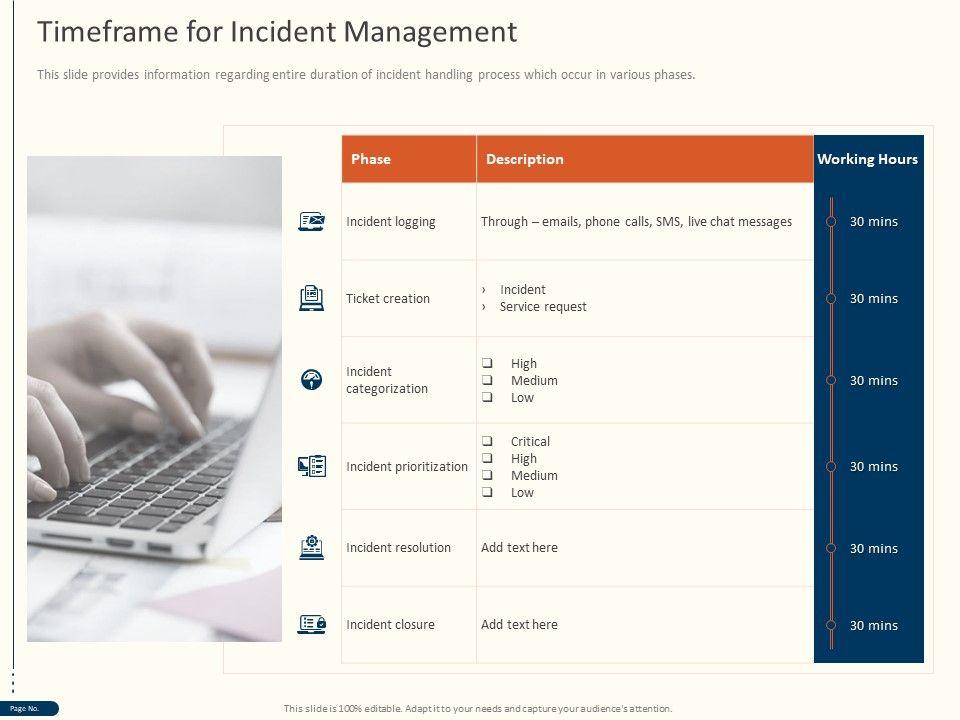Click 30 mins in the Incident prioritization row
Image resolution: width=960 pixels, height=720 pixels.
click(874, 467)
